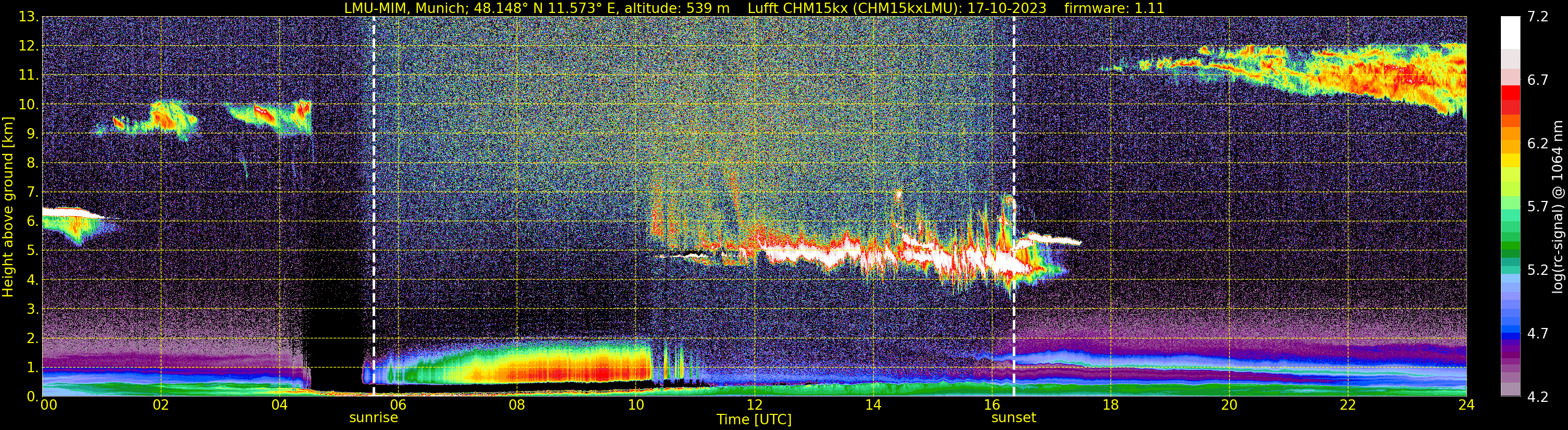Click the time axis tick "10"
The image size is (1568, 430).
pos(635,405)
